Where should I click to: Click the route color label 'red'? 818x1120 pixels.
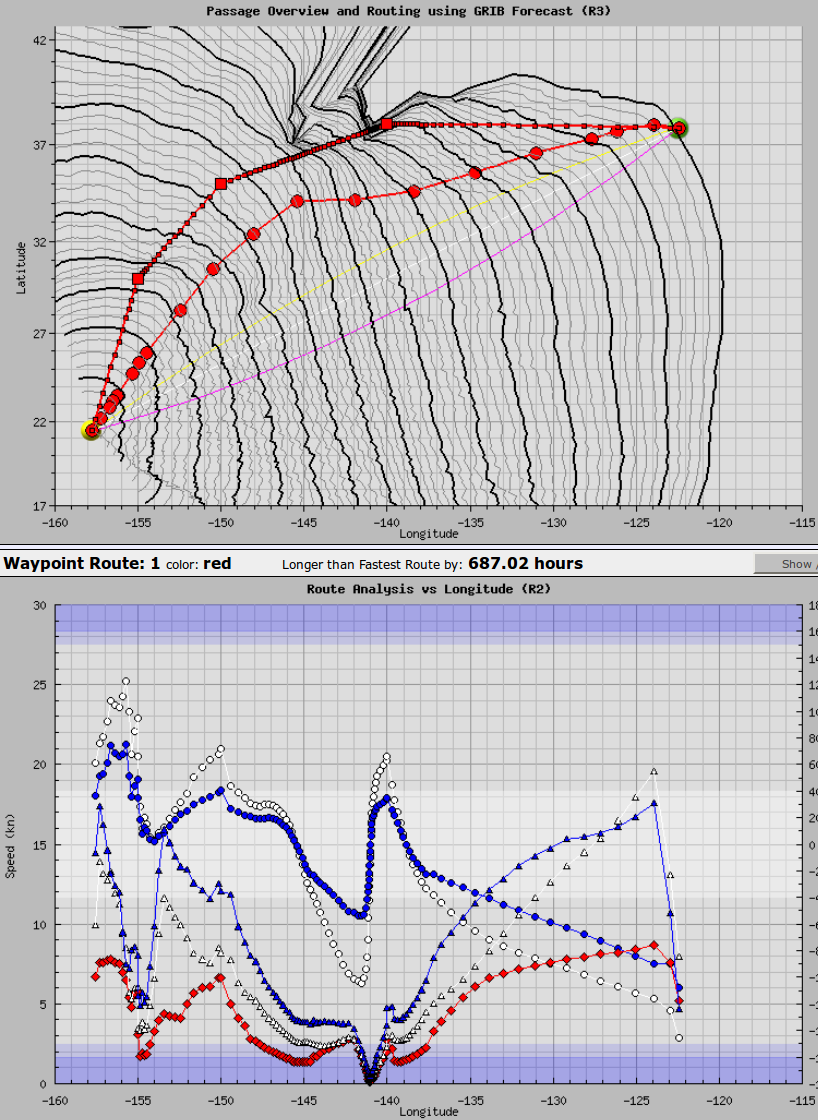[217, 564]
